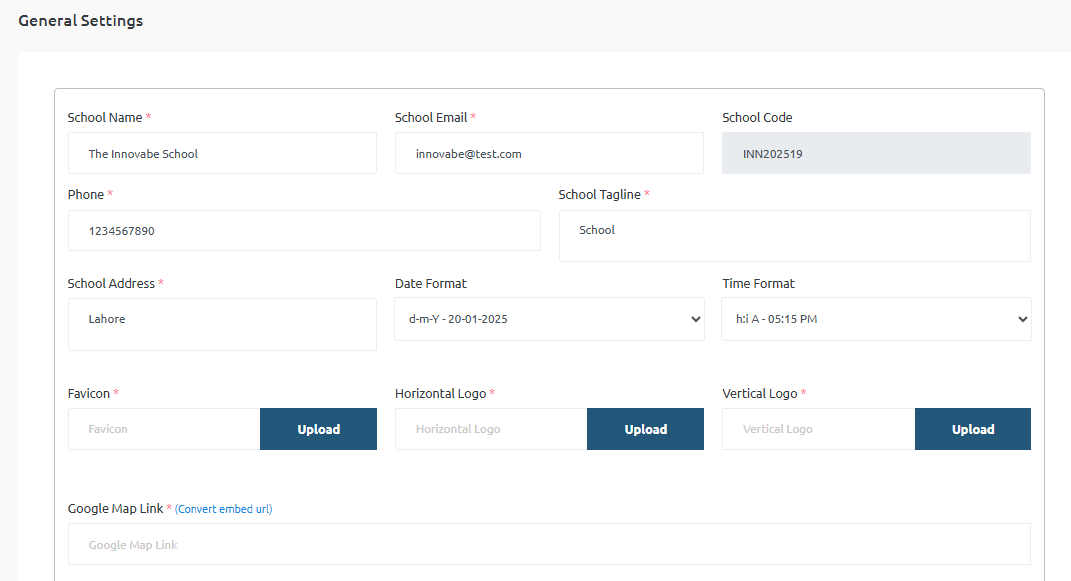Viewport: 1071px width, 581px height.
Task: Click inside the School Tagline text area
Action: click(794, 236)
